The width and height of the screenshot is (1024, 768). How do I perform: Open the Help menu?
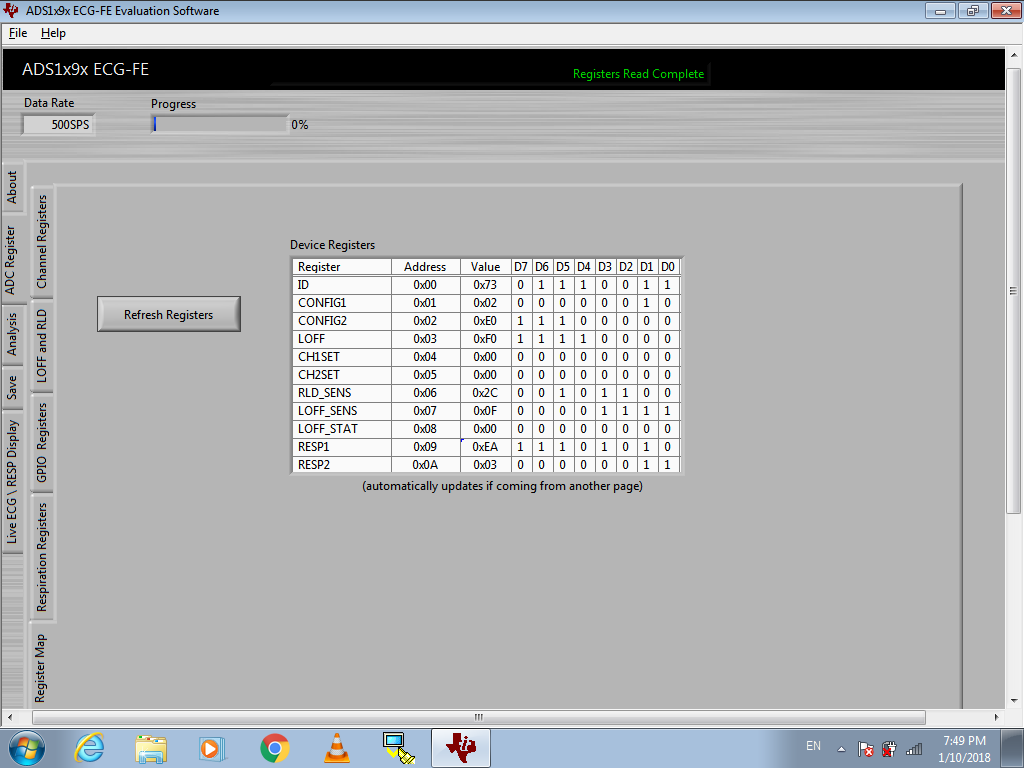point(53,33)
